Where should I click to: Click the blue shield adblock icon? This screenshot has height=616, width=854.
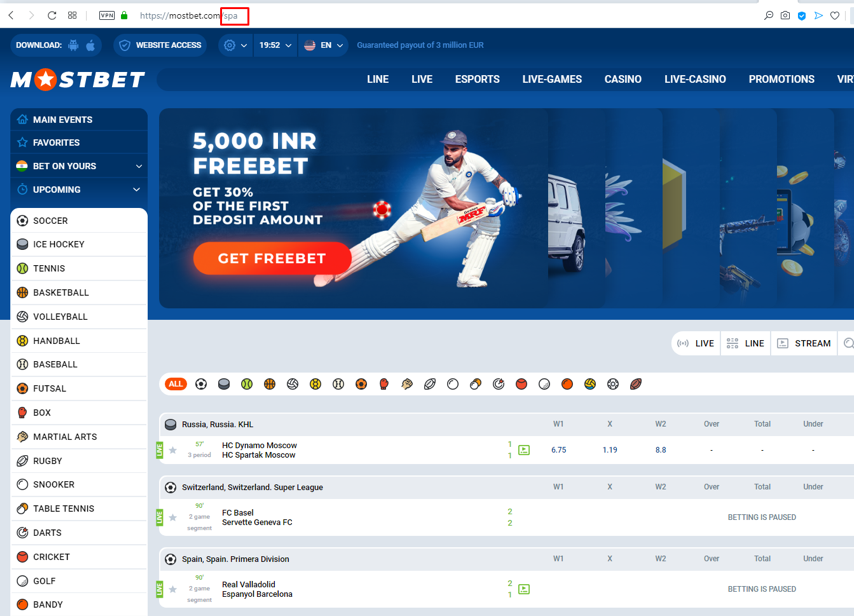[802, 15]
